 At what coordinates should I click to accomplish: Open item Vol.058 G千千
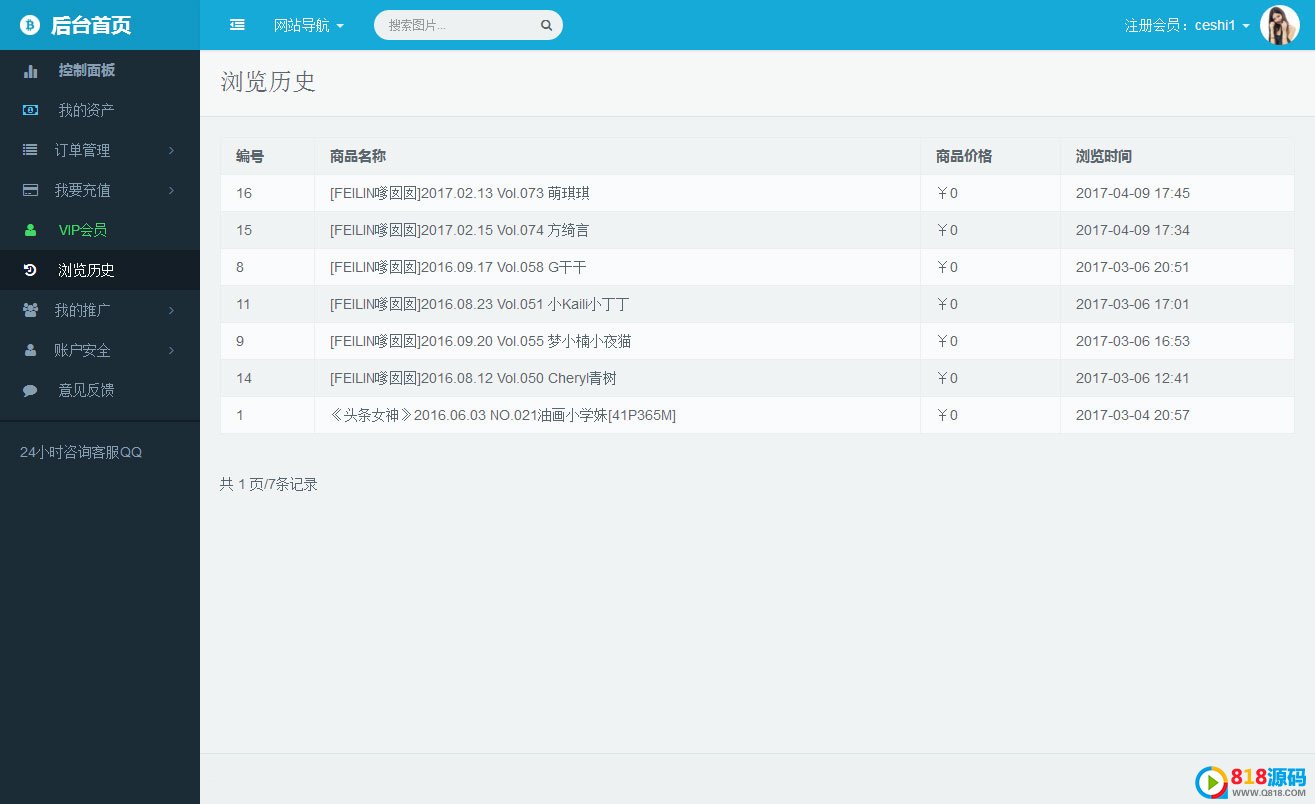tap(458, 267)
